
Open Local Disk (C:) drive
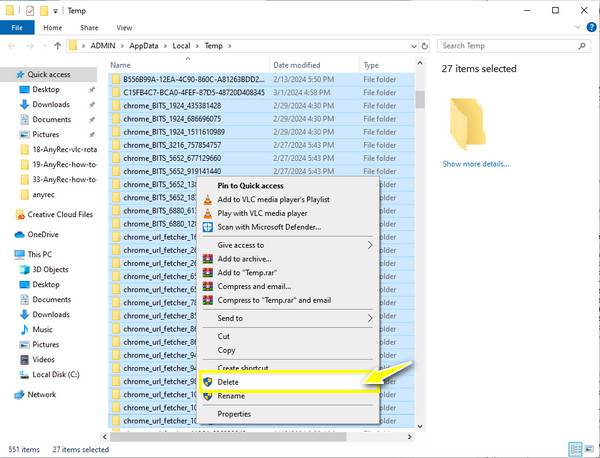tap(49, 375)
